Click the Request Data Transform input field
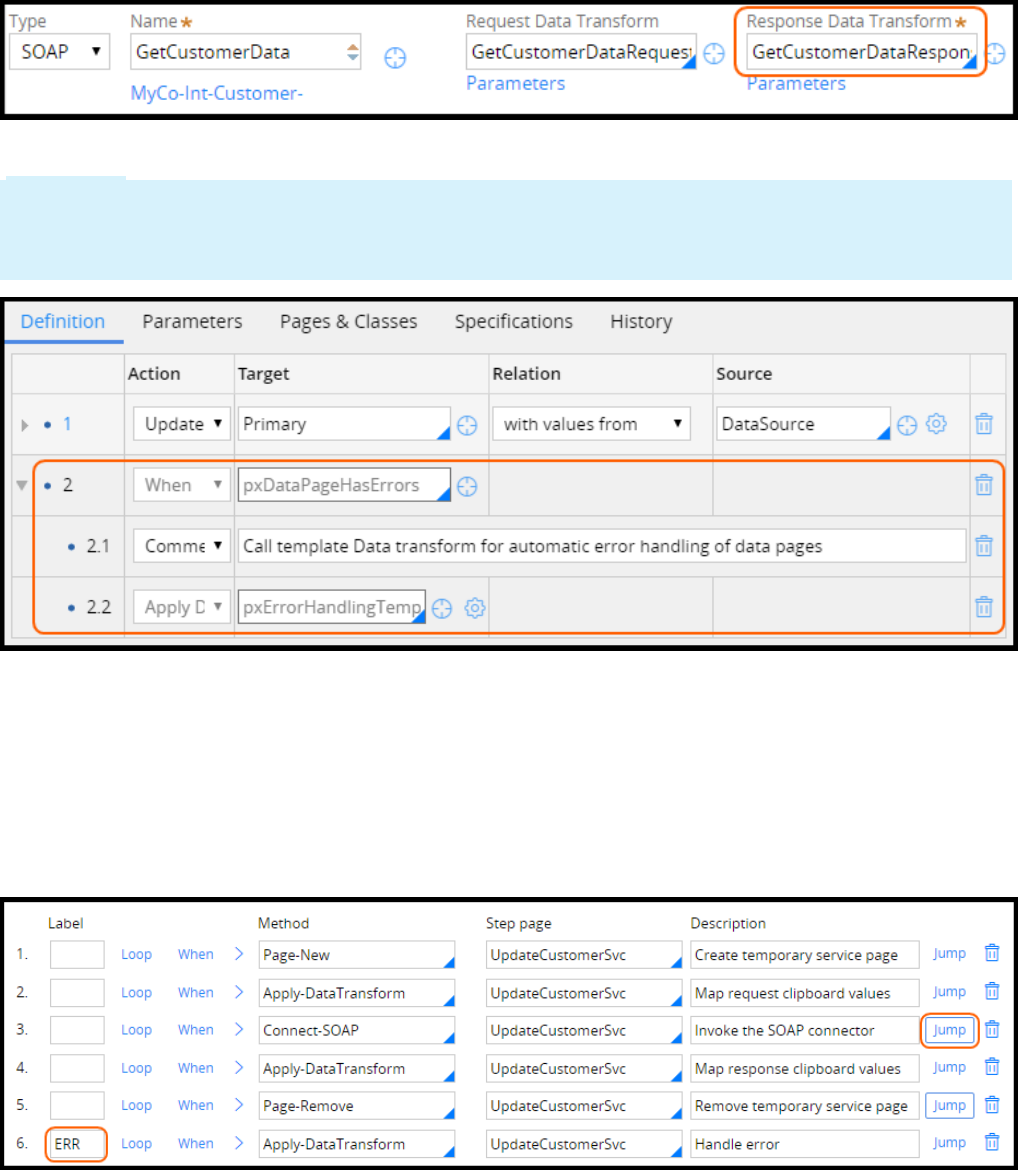This screenshot has height=1170, width=1018. point(581,51)
